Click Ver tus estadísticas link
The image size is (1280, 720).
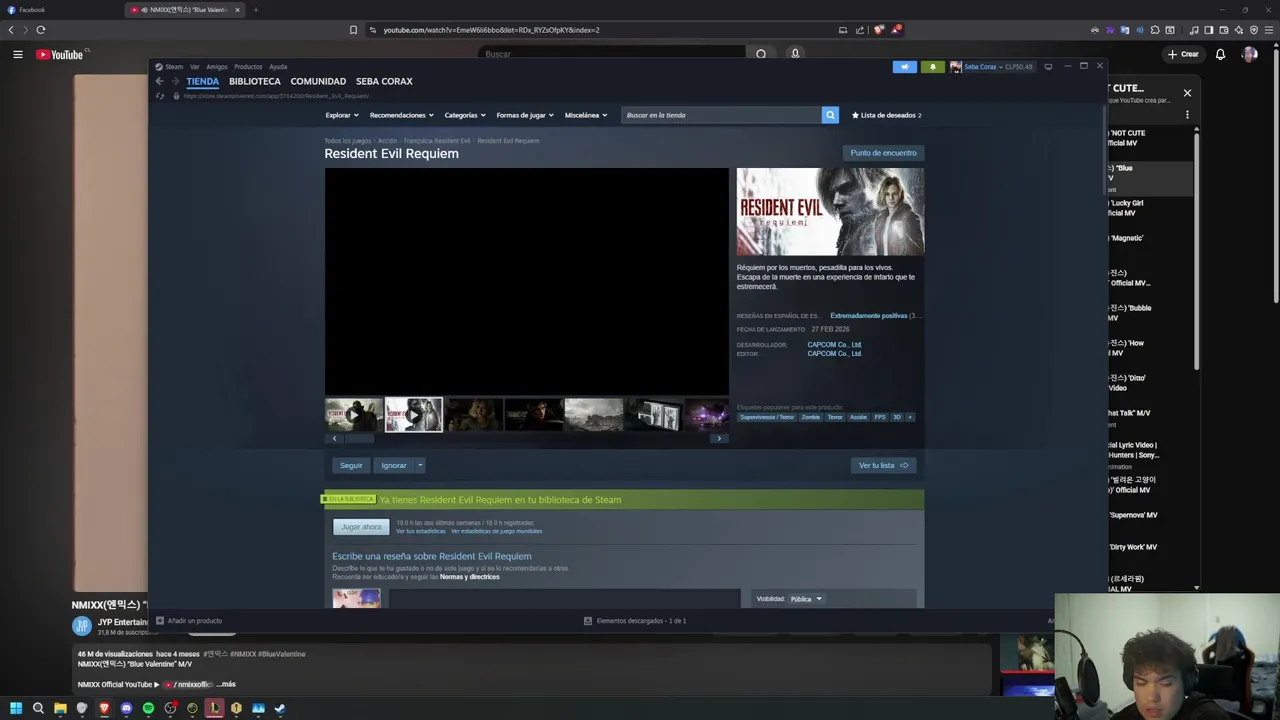tap(421, 531)
